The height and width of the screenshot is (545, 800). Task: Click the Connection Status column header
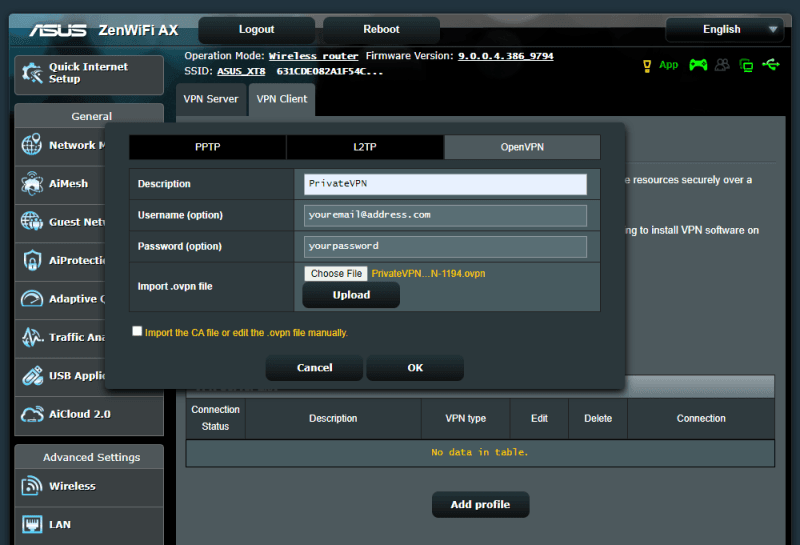click(215, 418)
